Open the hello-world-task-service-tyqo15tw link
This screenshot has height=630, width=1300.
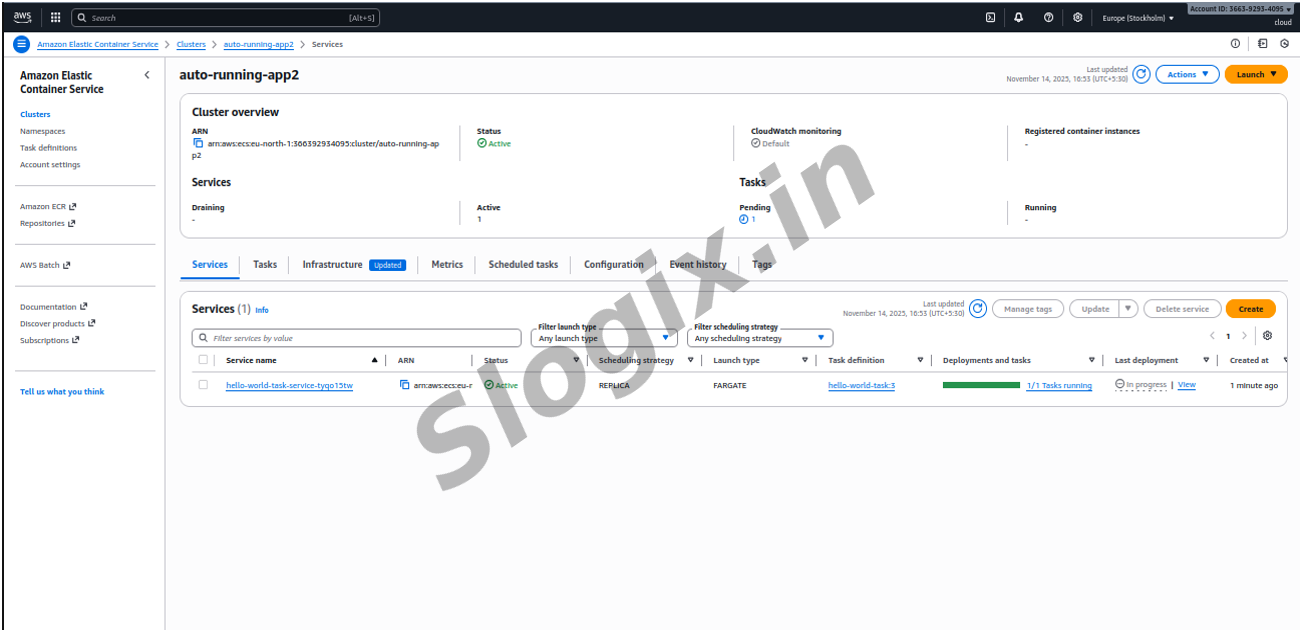(x=289, y=385)
